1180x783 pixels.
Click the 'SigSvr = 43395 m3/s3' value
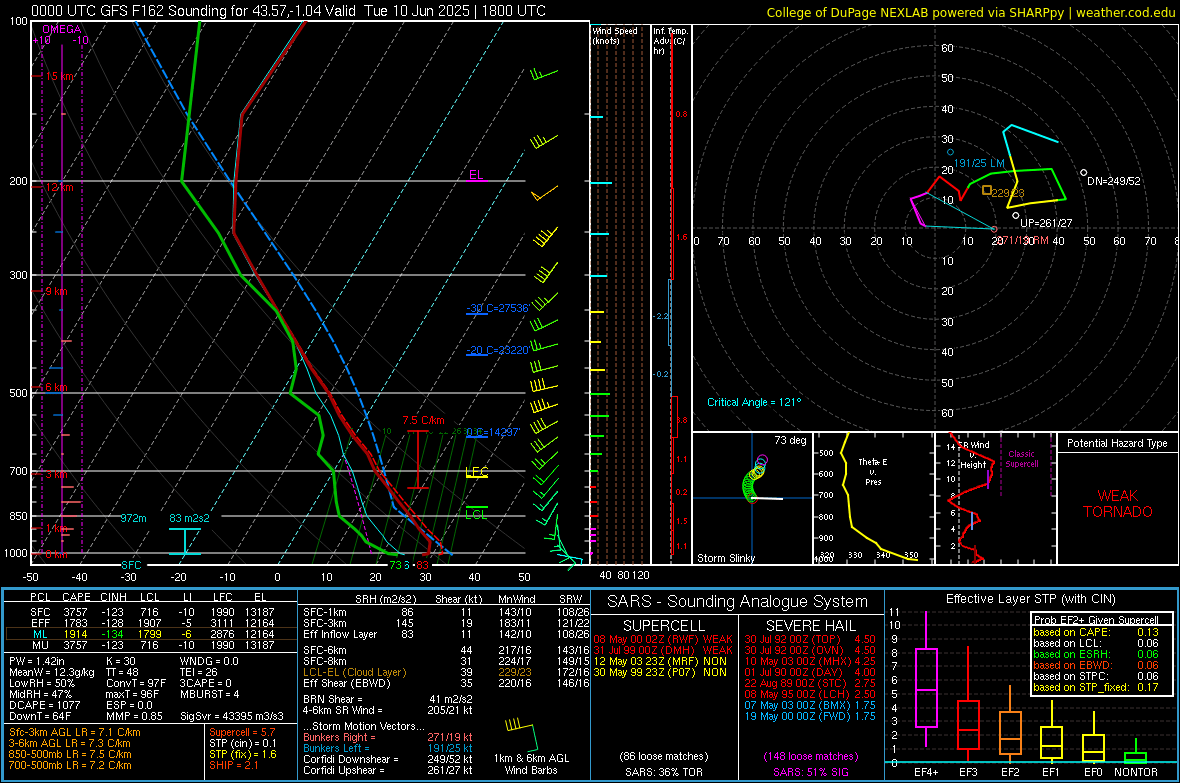click(232, 717)
